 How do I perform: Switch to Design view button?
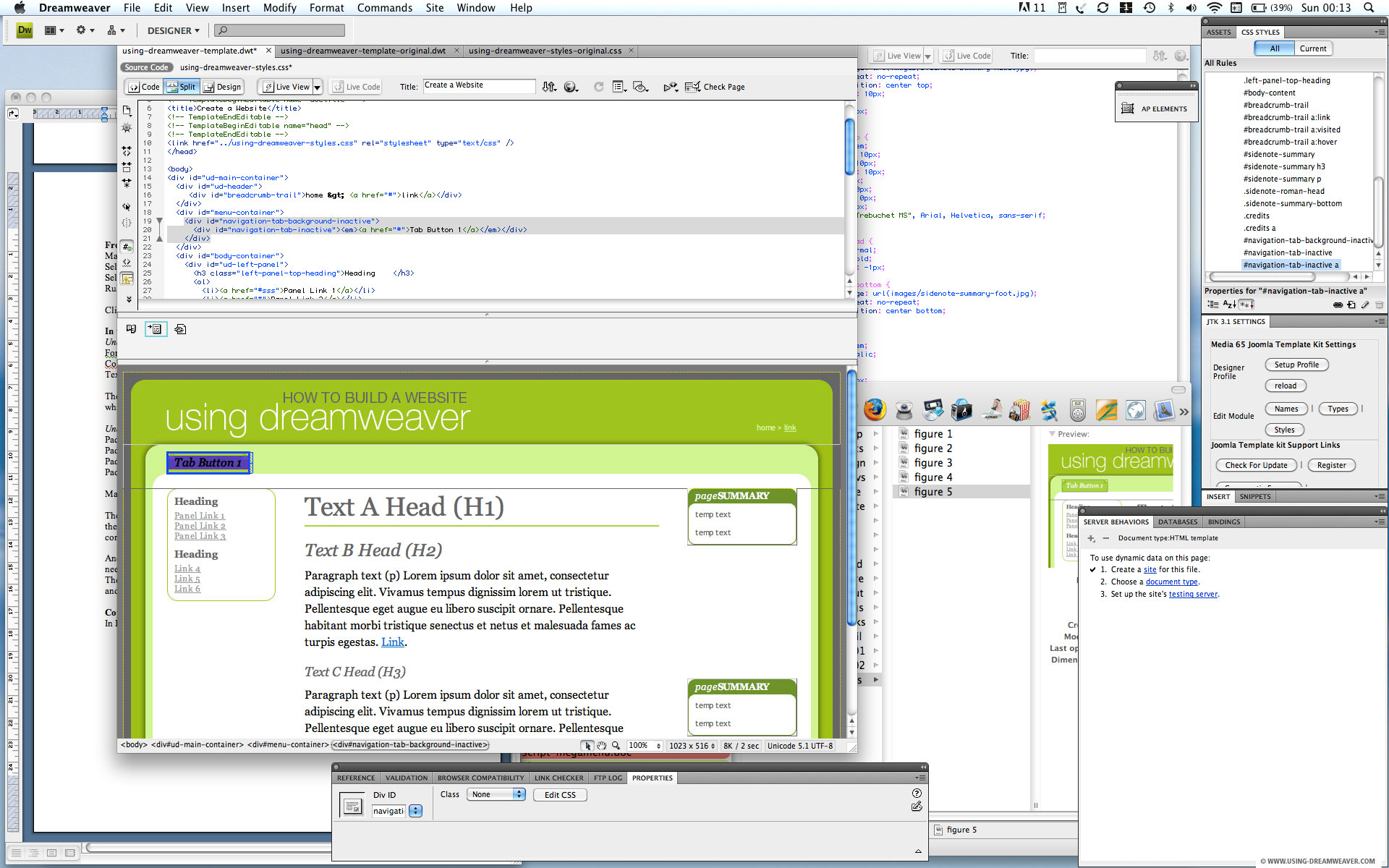pos(222,87)
